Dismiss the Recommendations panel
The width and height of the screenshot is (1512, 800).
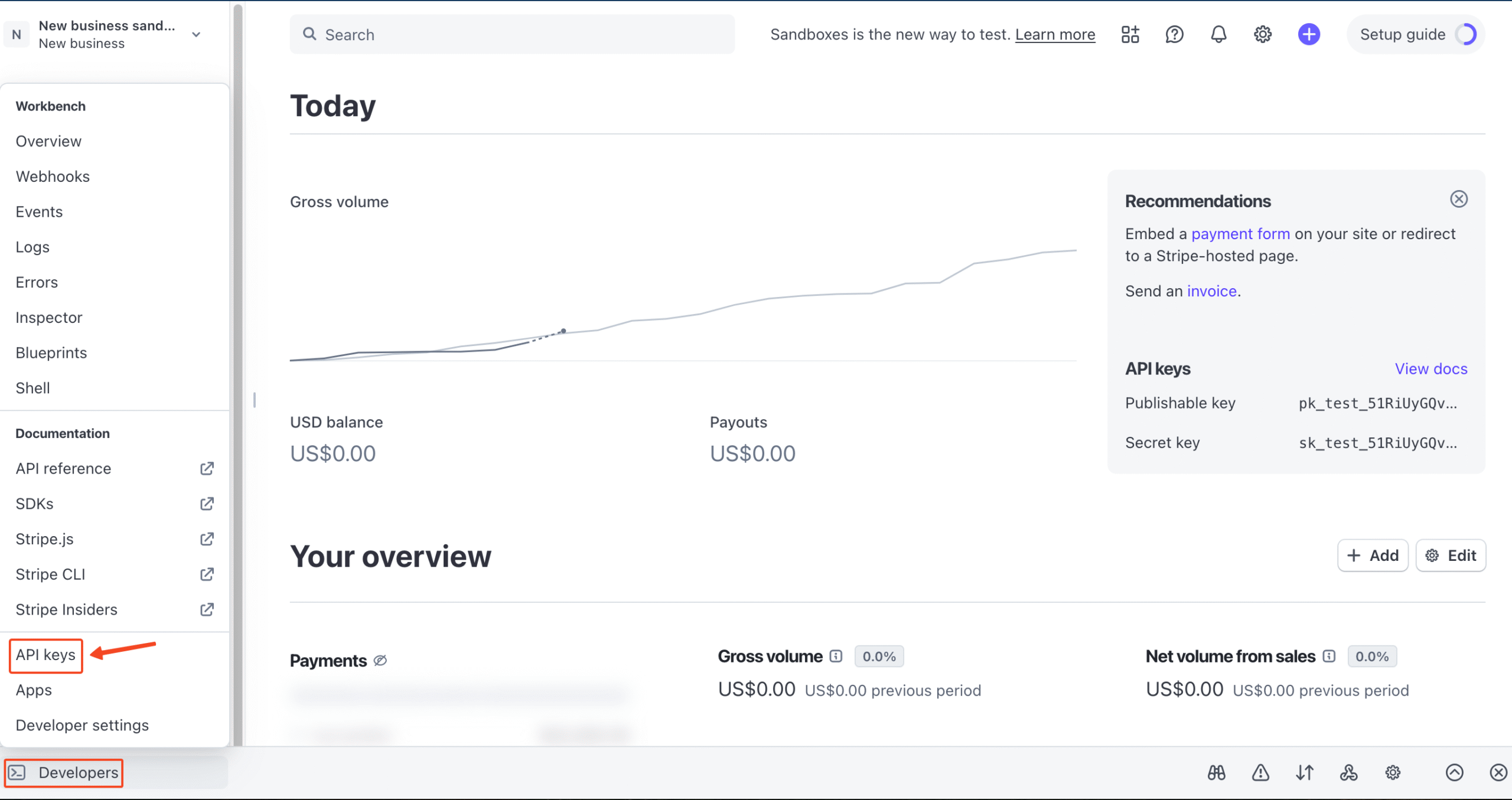tap(1459, 199)
